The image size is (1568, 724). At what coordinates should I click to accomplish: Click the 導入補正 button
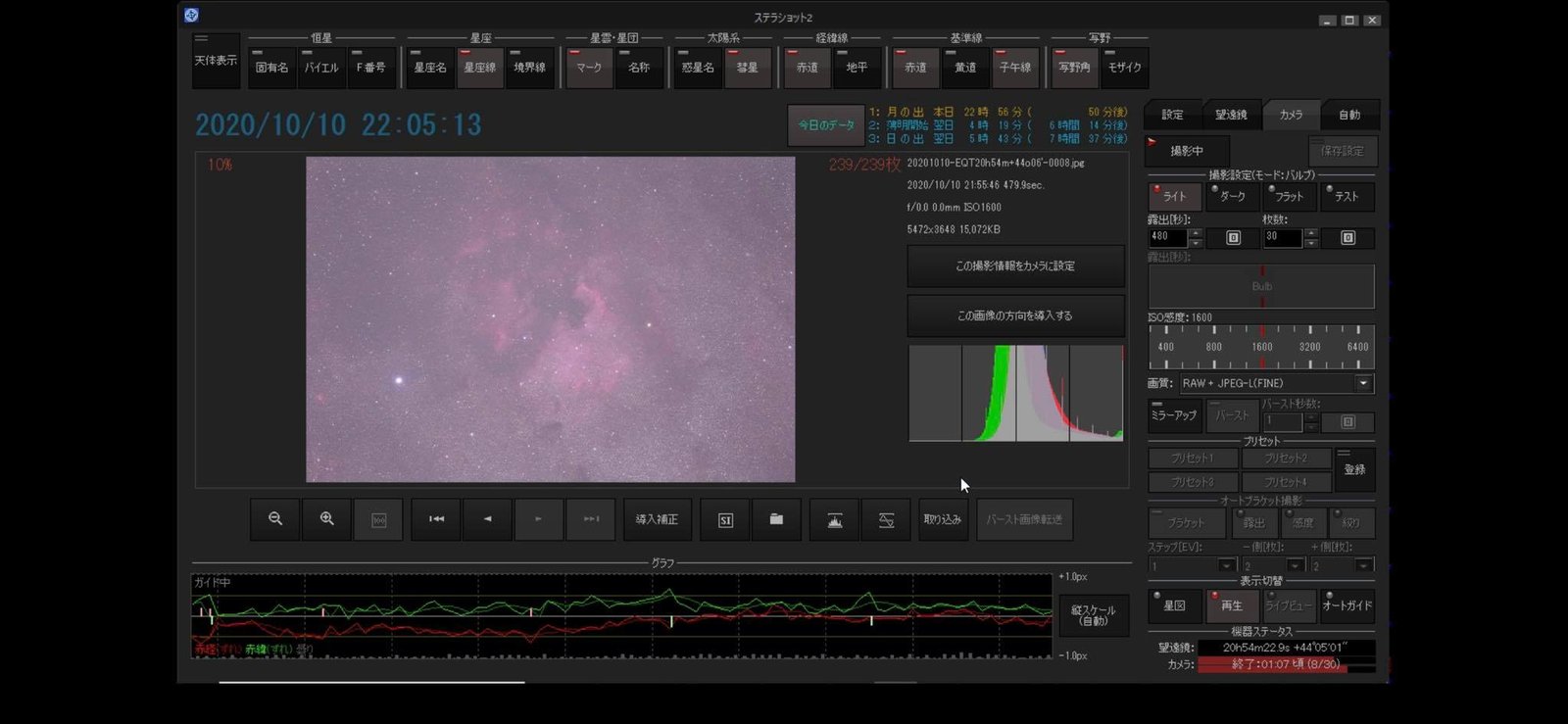tap(657, 519)
